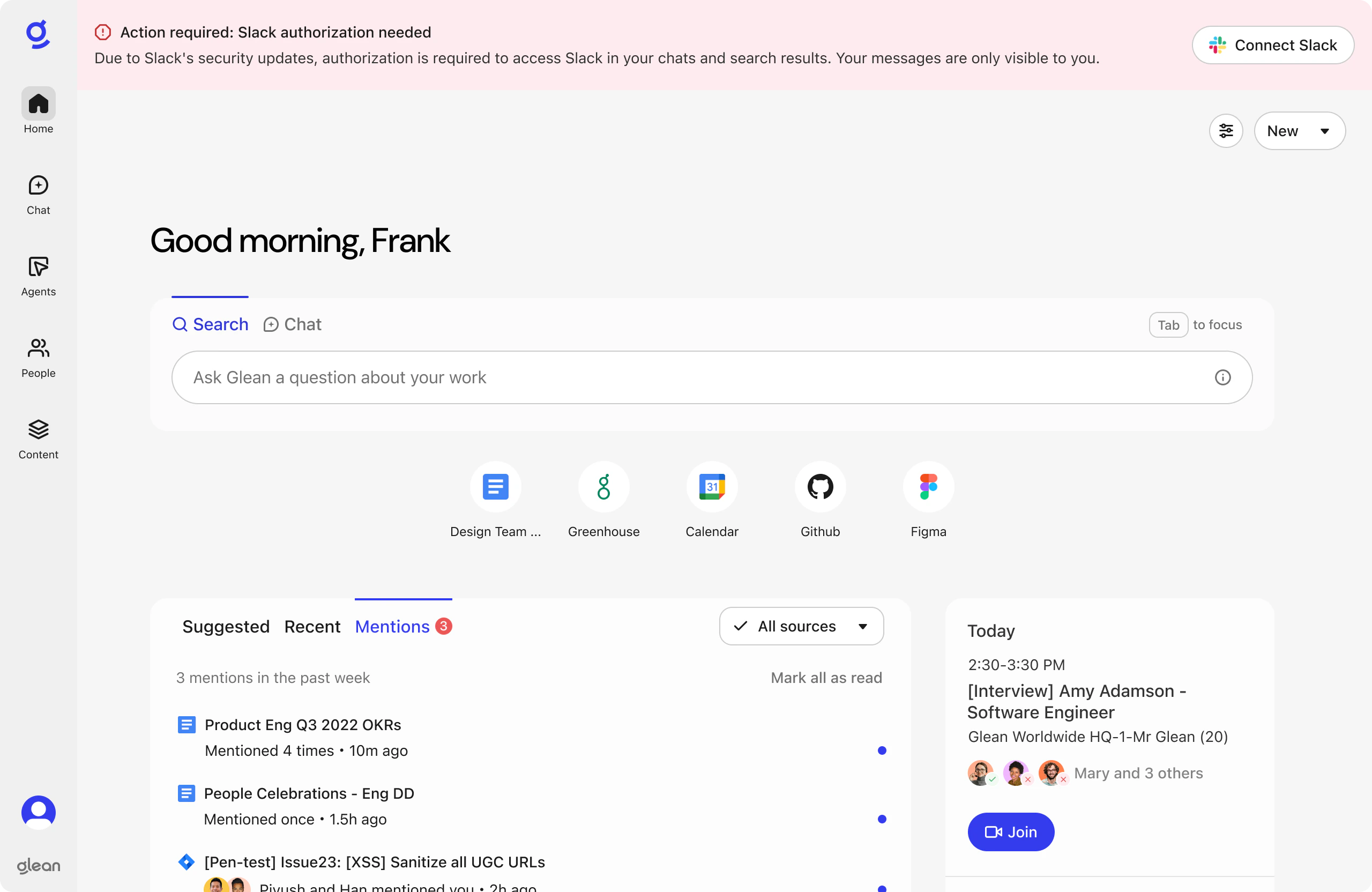Click the Glean logo at top left
1372x892 pixels.
click(x=38, y=34)
